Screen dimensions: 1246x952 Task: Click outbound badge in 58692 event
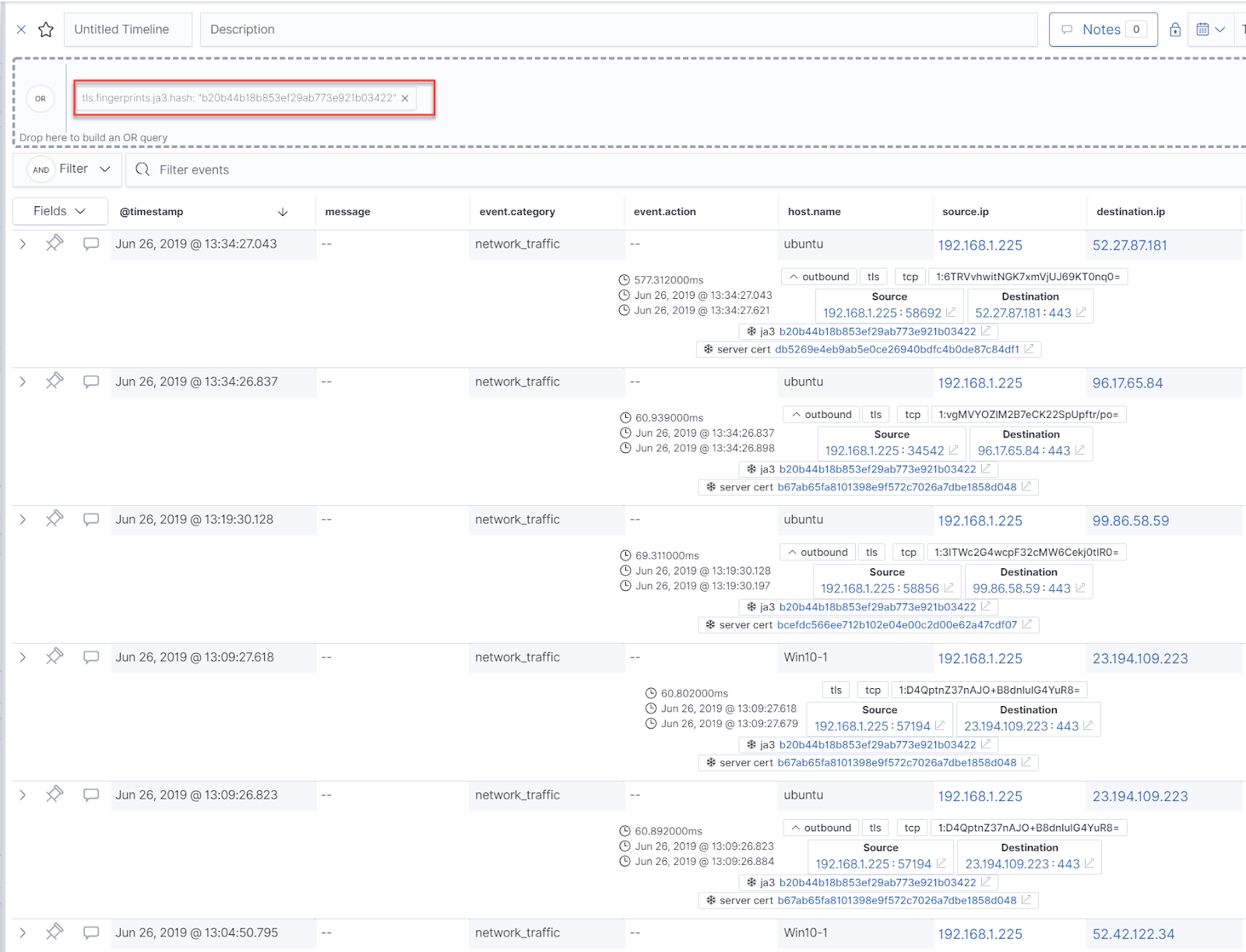click(818, 277)
